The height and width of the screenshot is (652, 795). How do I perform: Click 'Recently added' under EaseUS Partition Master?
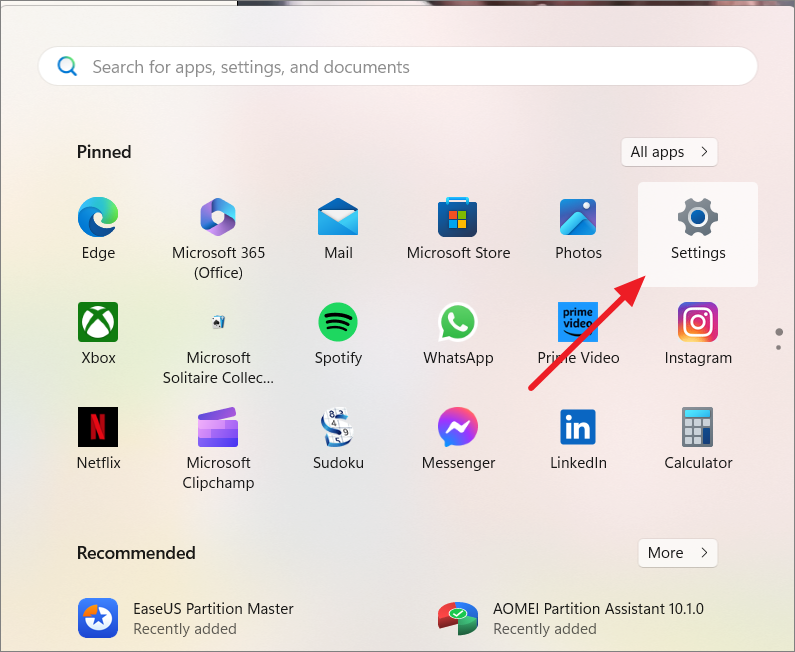[x=185, y=629]
